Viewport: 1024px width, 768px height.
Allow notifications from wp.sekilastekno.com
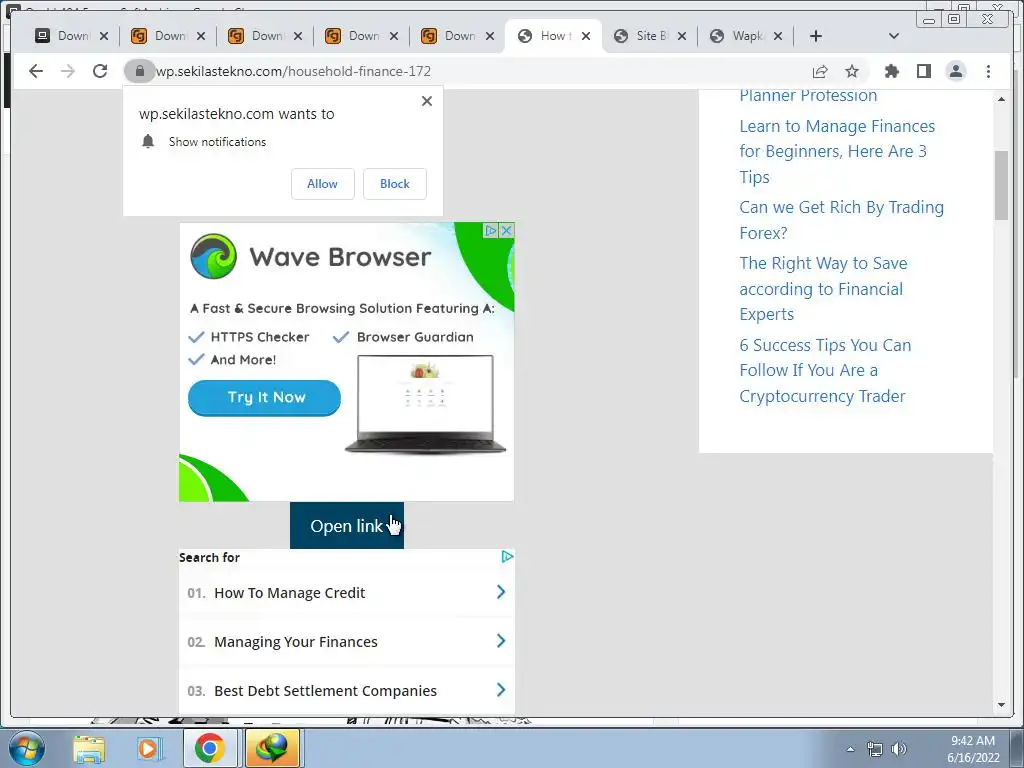click(323, 184)
